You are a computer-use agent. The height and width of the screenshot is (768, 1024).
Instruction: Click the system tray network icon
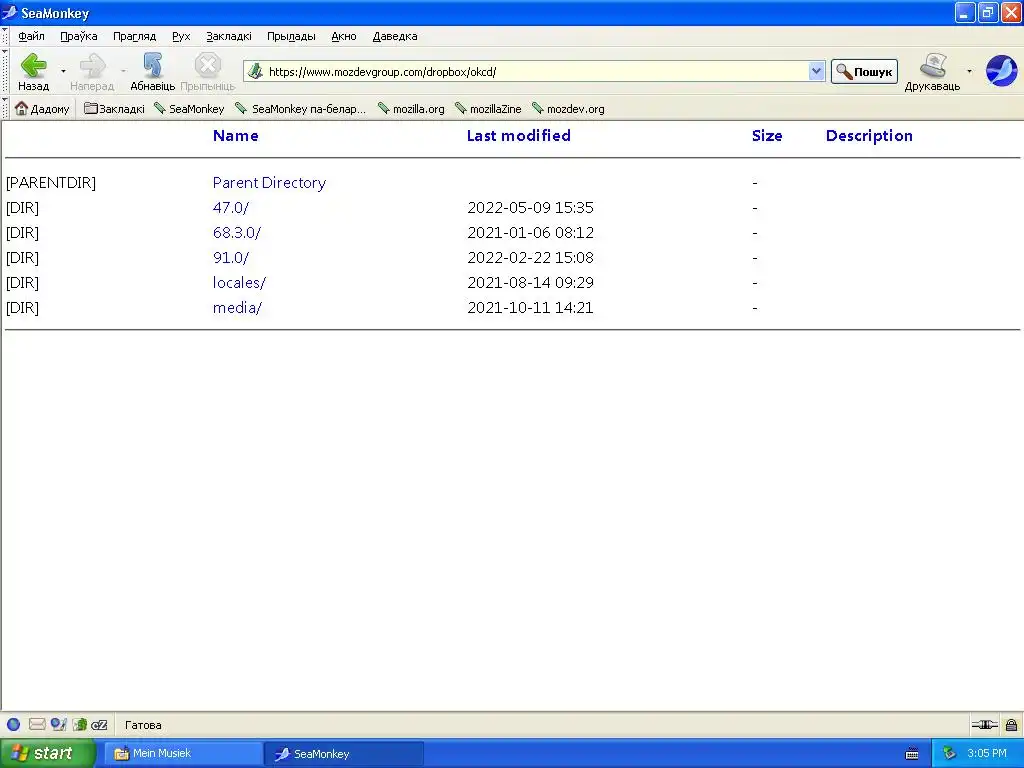click(949, 754)
